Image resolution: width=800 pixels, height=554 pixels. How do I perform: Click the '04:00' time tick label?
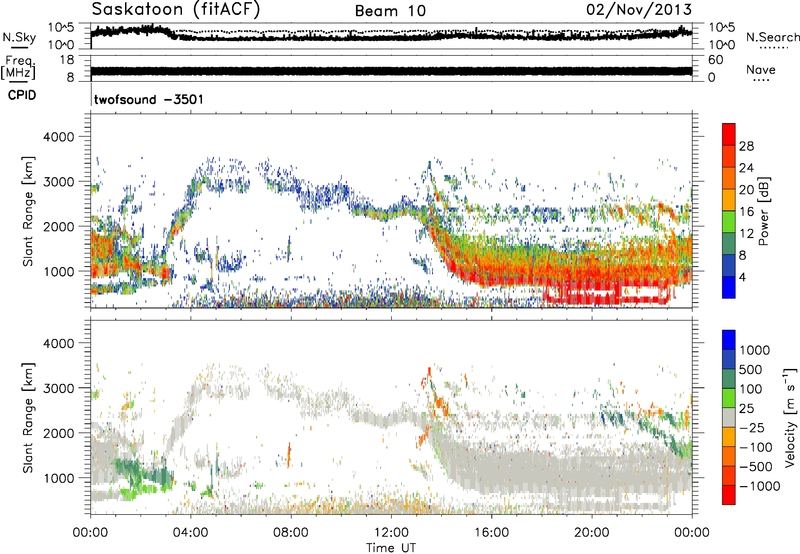(190, 533)
